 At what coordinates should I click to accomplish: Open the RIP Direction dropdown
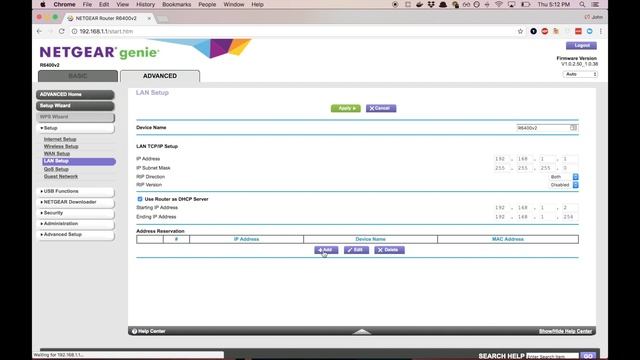(564, 177)
